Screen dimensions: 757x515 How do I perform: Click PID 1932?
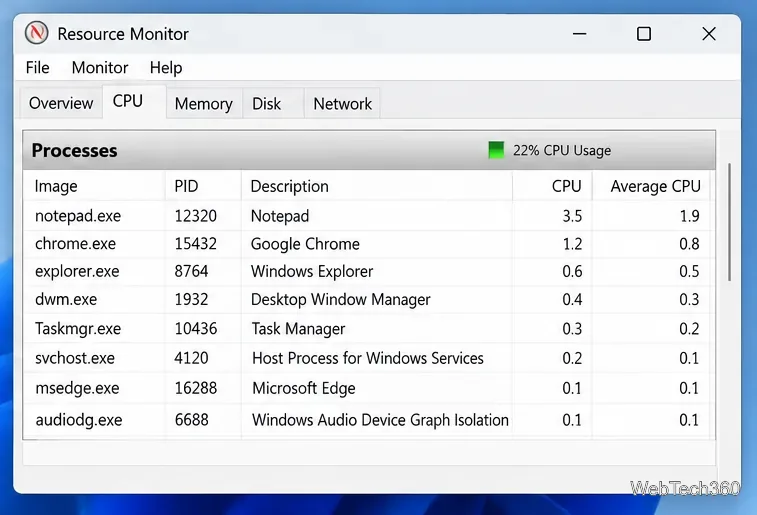click(191, 299)
